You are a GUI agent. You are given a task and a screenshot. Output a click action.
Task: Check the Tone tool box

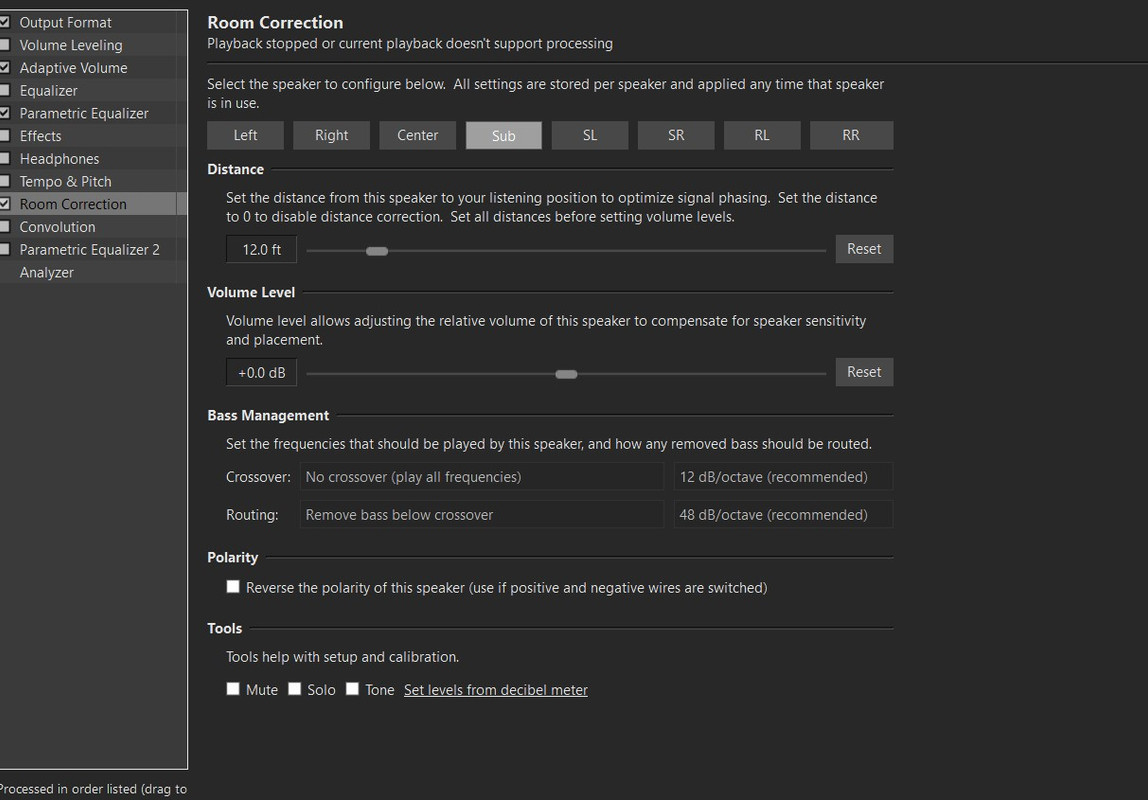point(352,689)
